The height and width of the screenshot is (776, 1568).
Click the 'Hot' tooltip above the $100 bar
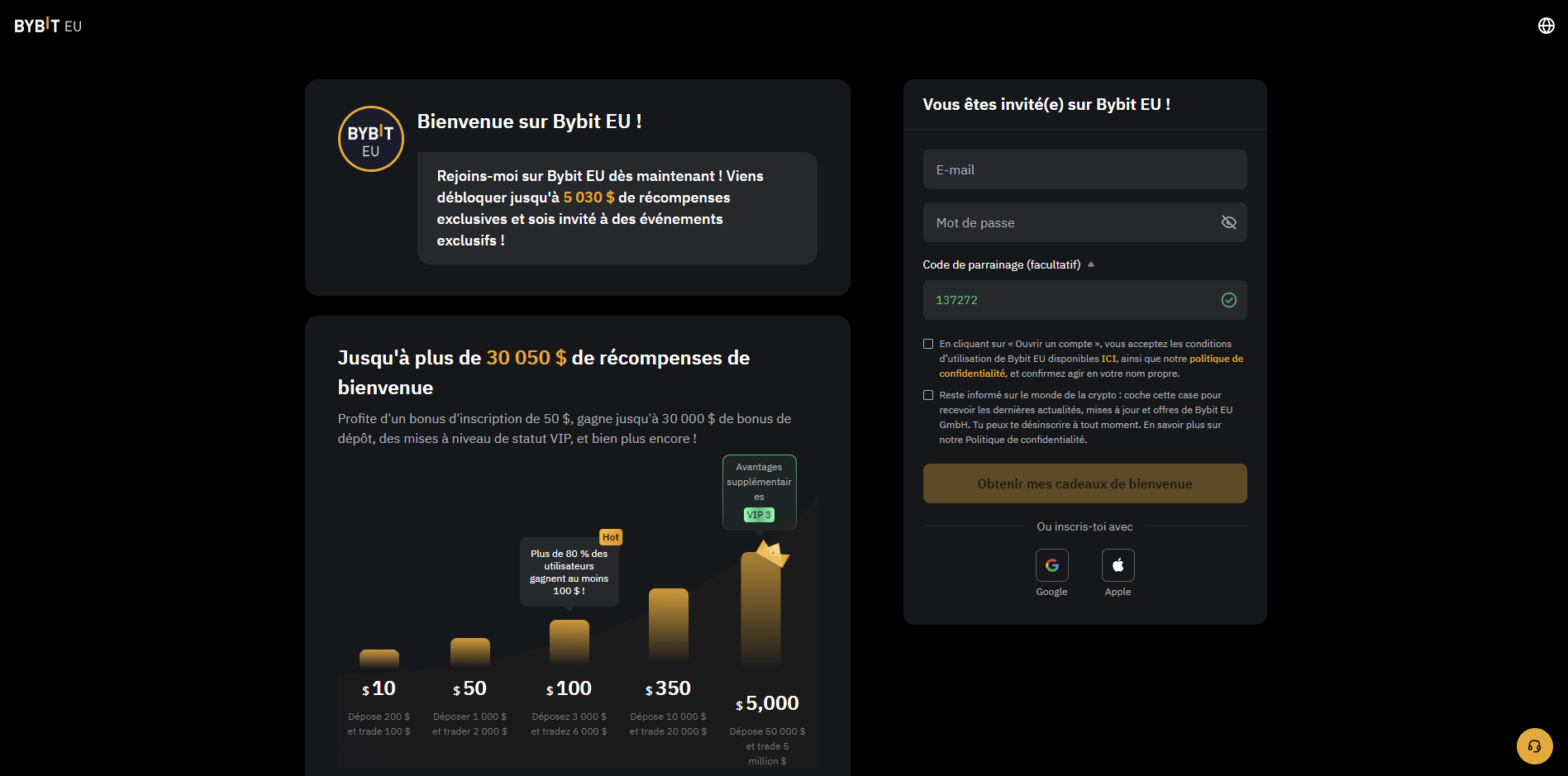click(x=611, y=536)
